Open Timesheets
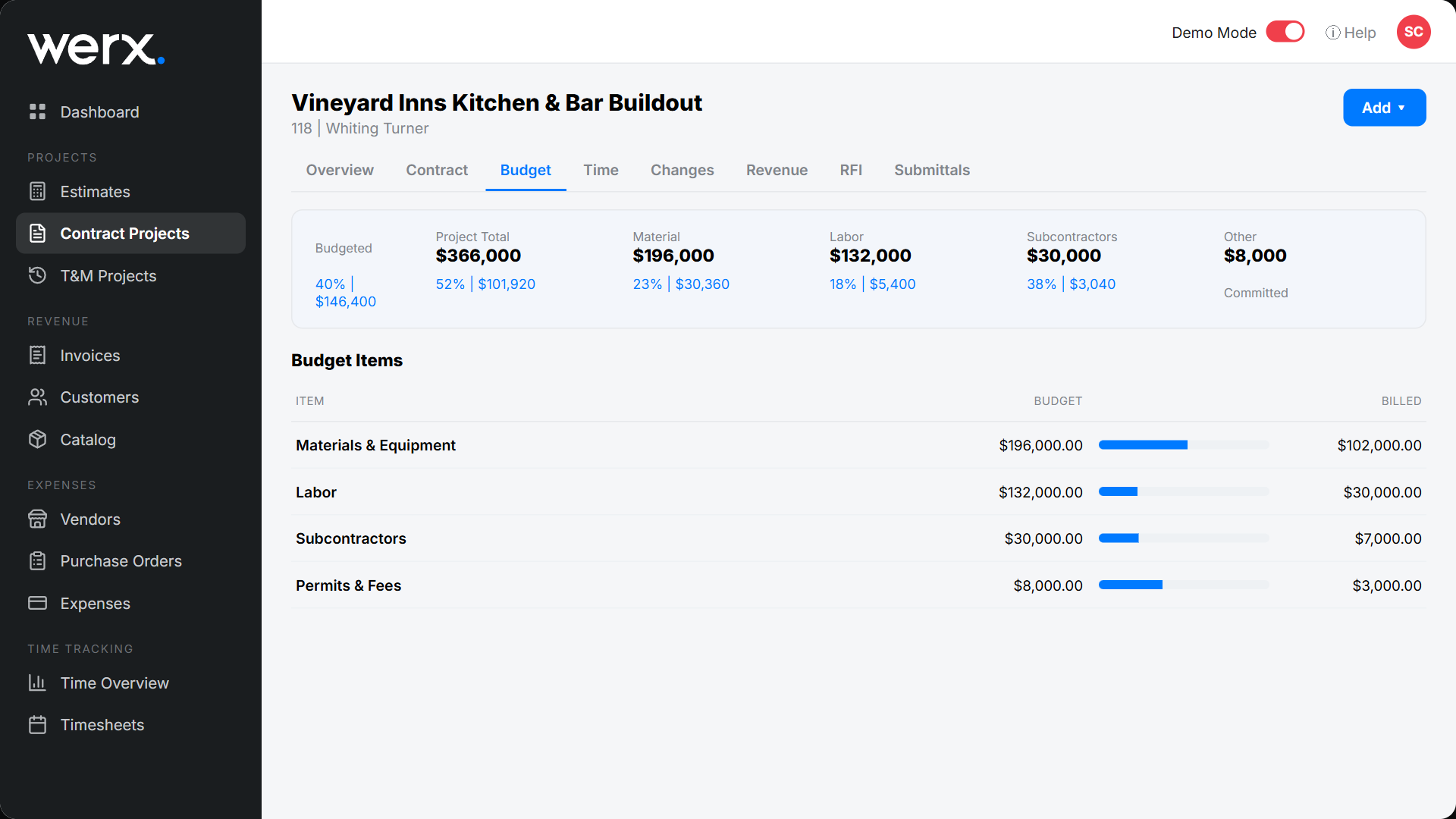The image size is (1456, 819). click(x=130, y=725)
